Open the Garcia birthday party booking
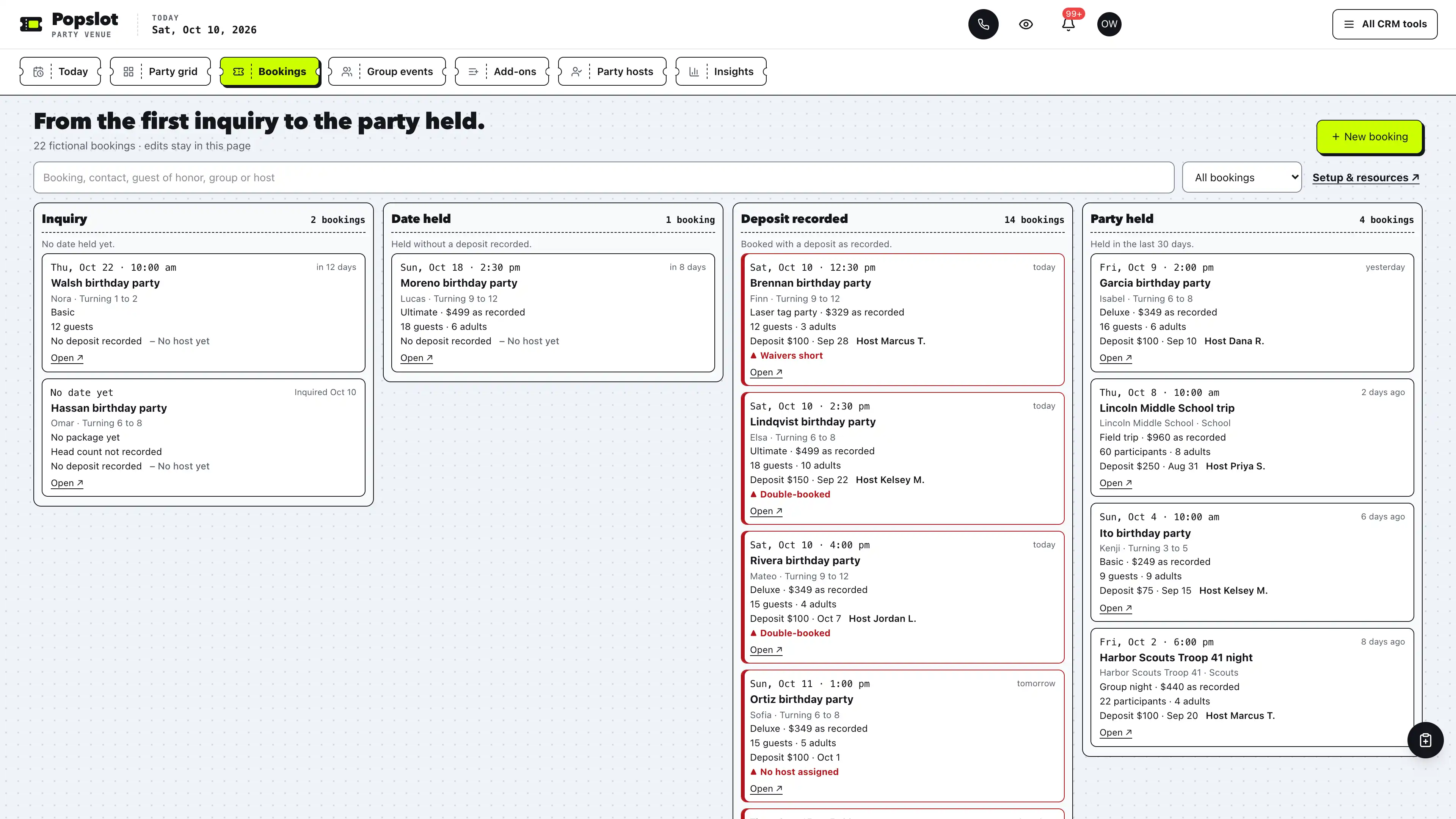The width and height of the screenshot is (1456, 819). 1115,358
